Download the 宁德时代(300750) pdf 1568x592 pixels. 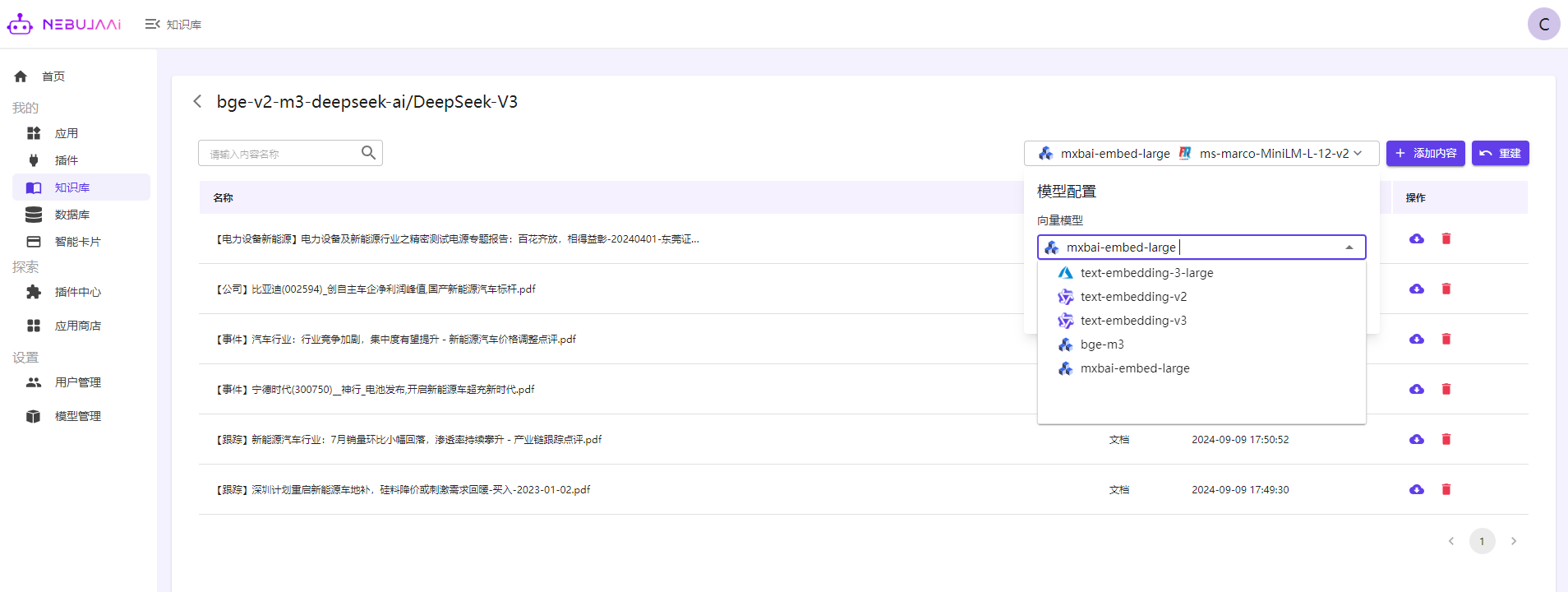(1417, 389)
